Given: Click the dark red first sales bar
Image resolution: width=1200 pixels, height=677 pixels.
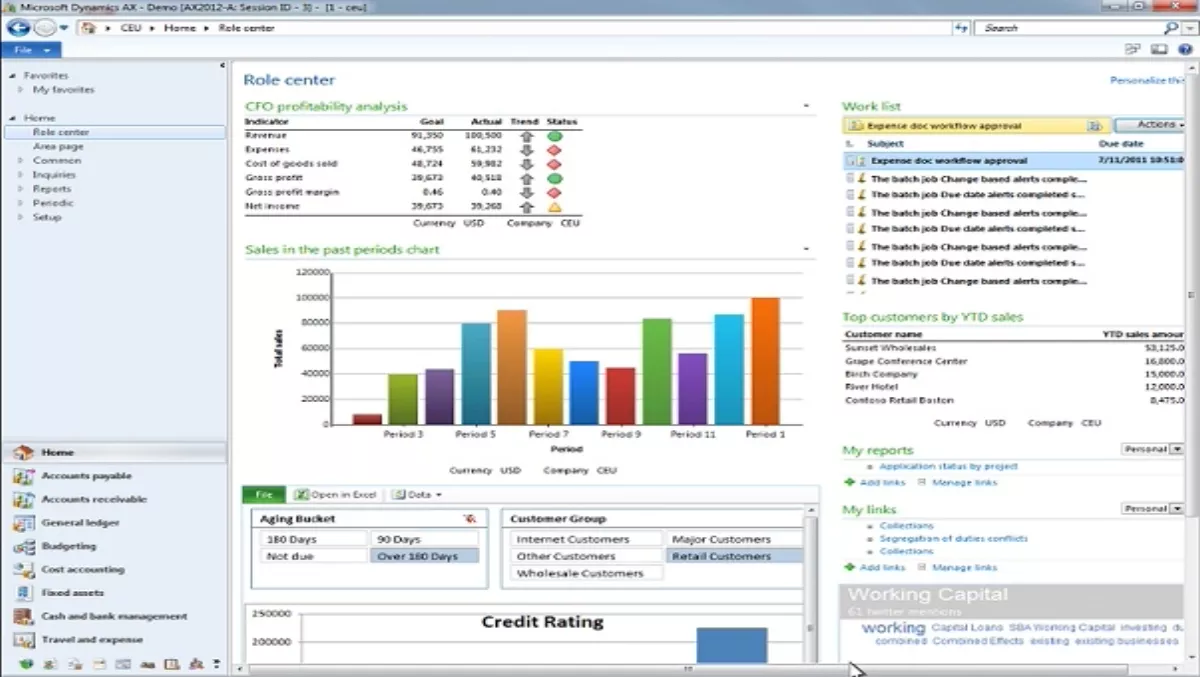Looking at the screenshot, I should 367,419.
